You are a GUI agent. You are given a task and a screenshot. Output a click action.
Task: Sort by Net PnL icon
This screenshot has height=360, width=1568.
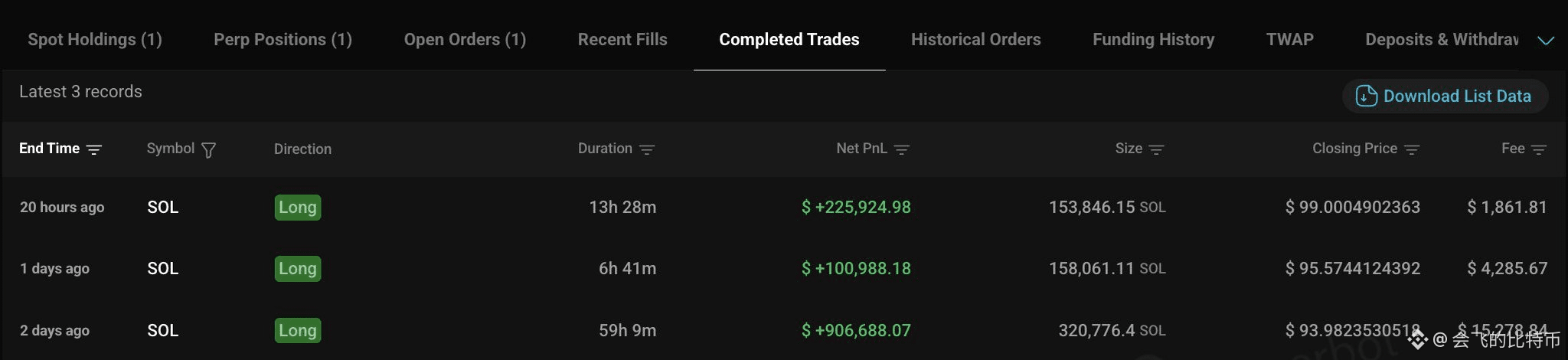(x=902, y=149)
